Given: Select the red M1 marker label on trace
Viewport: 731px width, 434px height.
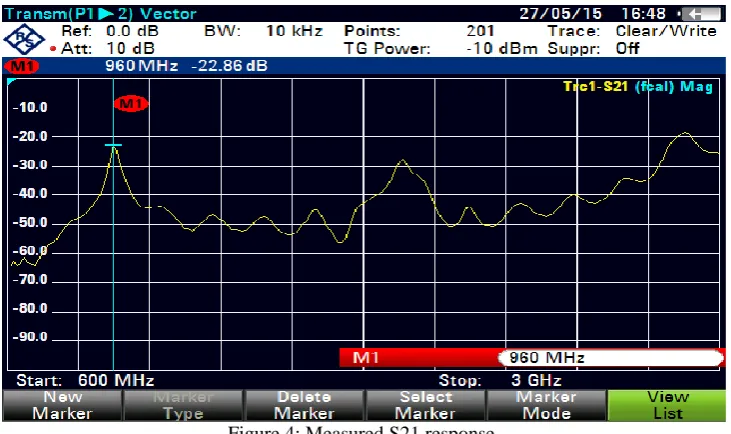Looking at the screenshot, I should click(x=131, y=103).
